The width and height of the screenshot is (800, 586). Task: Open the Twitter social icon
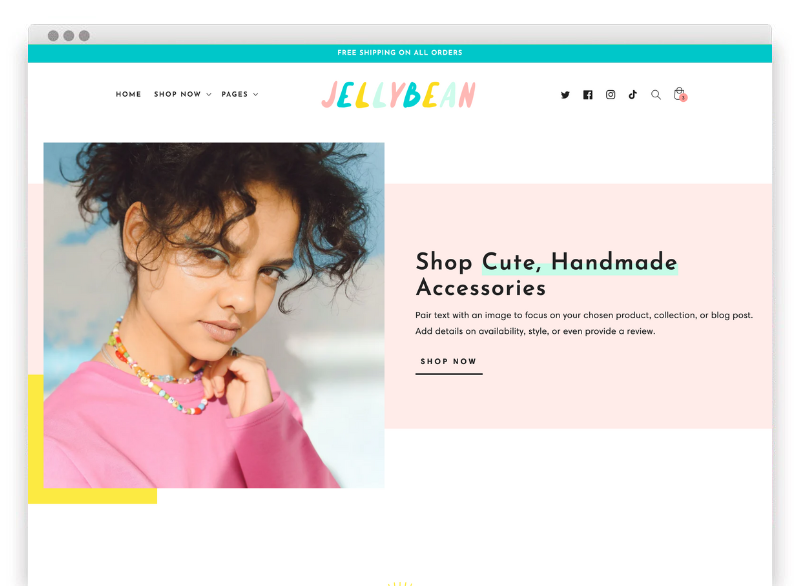[565, 95]
